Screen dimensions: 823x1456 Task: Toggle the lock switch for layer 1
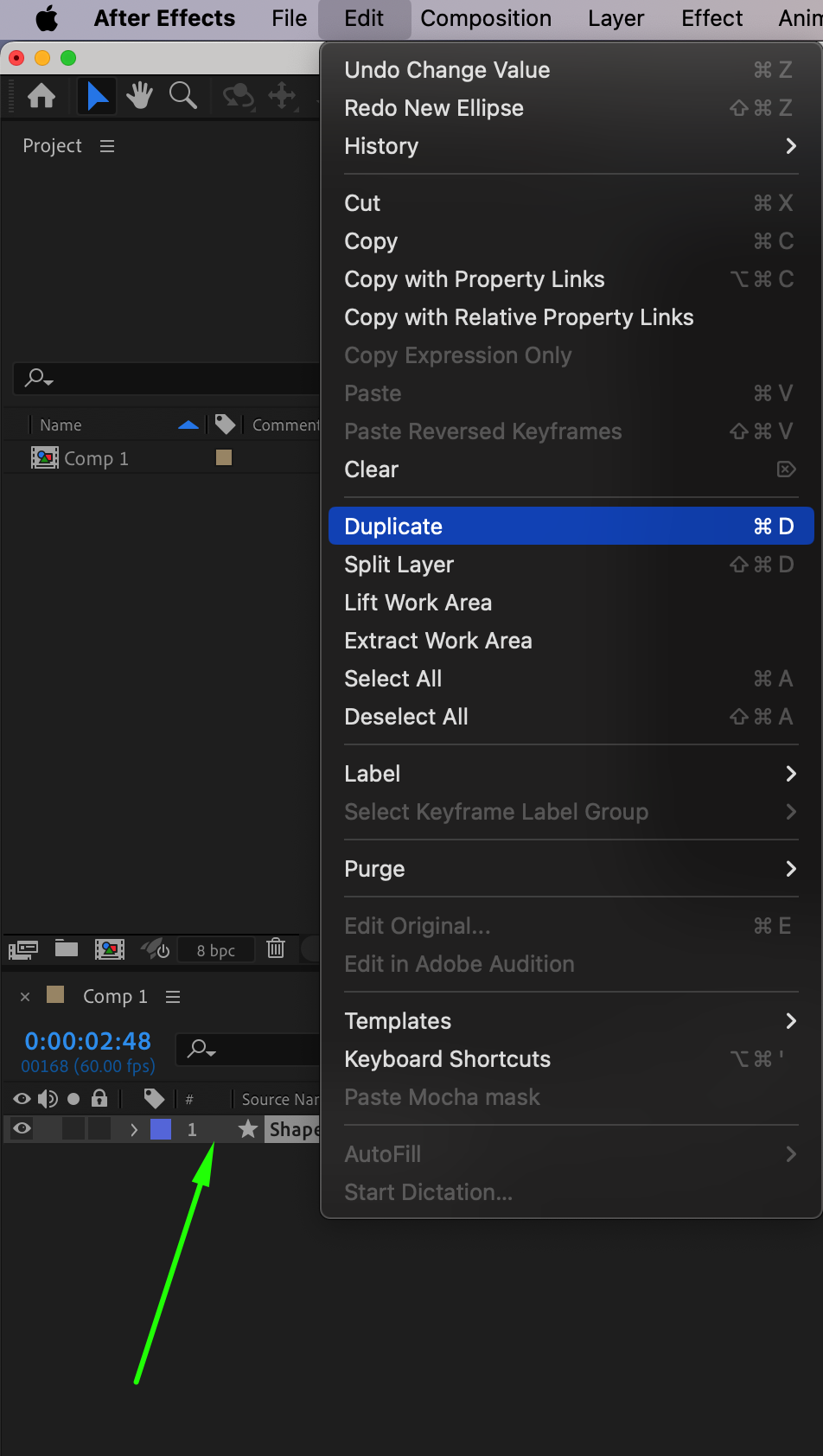(99, 1128)
